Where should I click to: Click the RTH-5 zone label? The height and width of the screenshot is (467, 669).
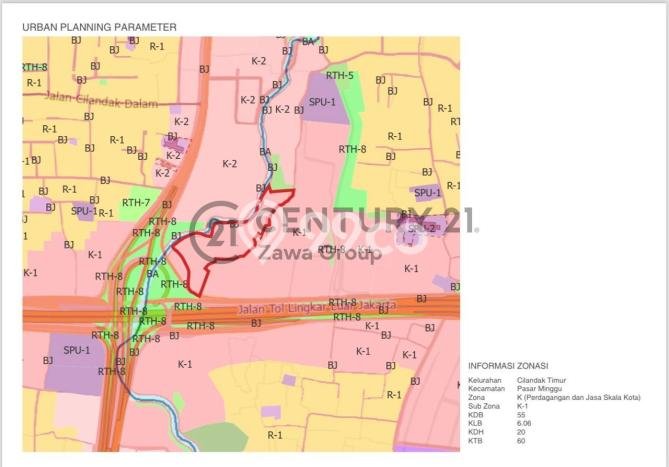[x=340, y=76]
